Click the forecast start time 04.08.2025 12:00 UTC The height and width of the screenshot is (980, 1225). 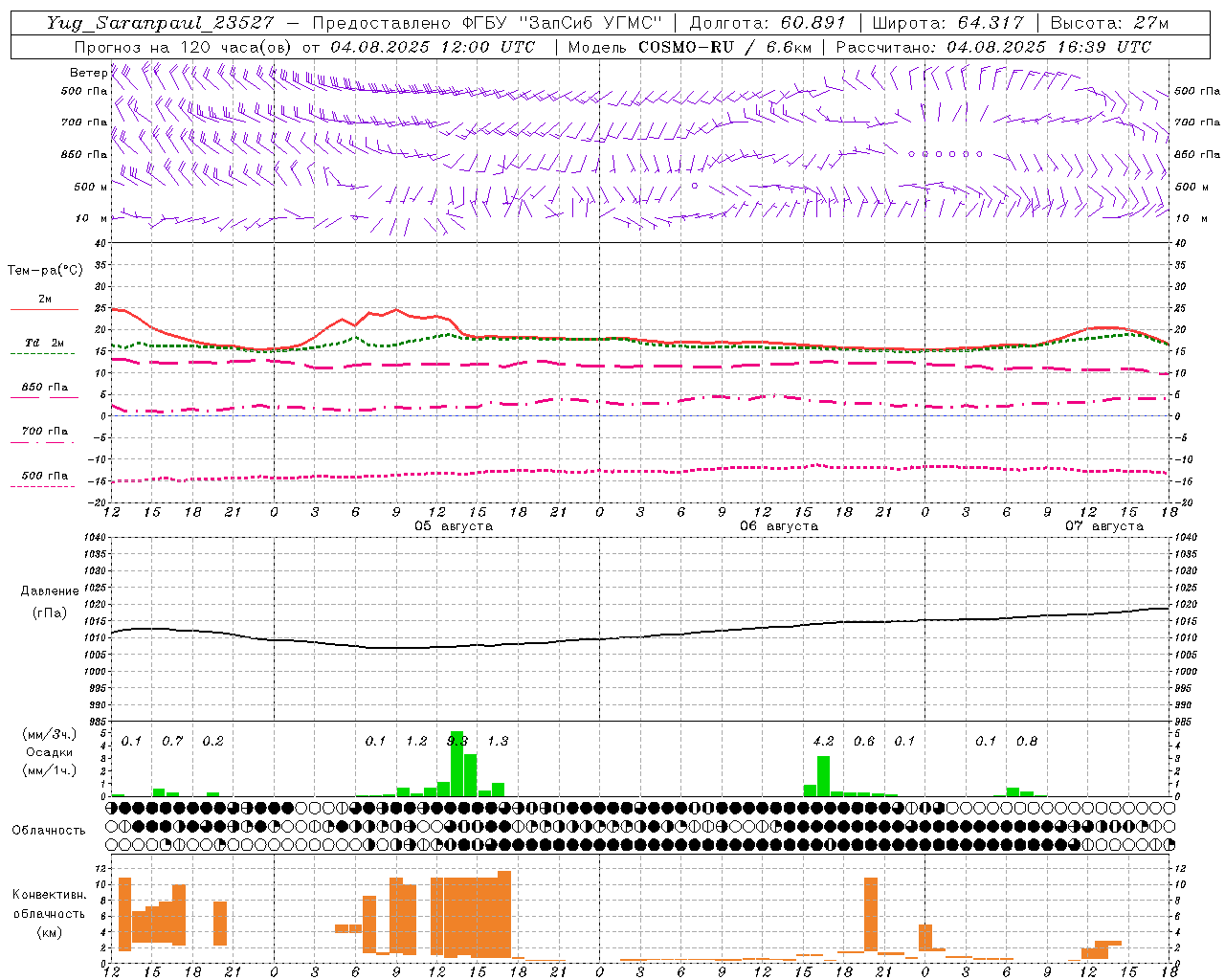[433, 47]
